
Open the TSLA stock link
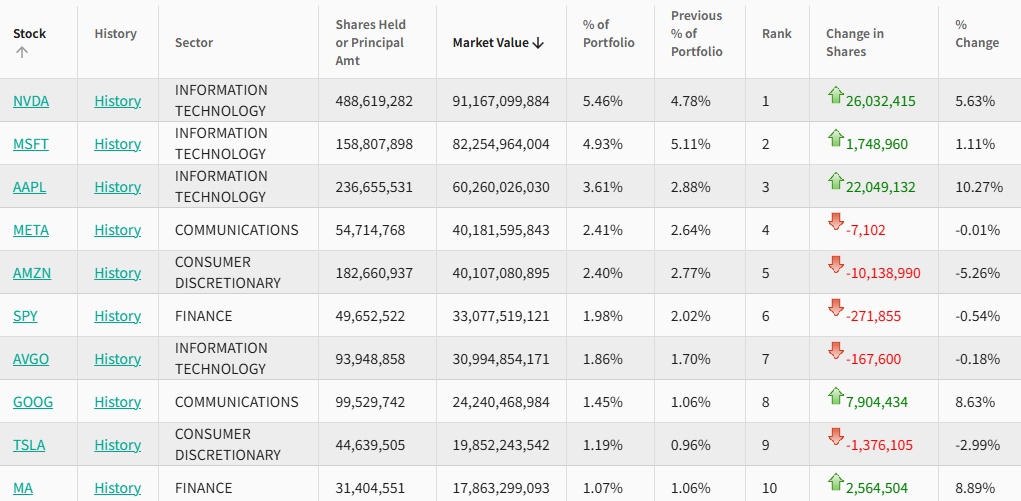[x=29, y=445]
